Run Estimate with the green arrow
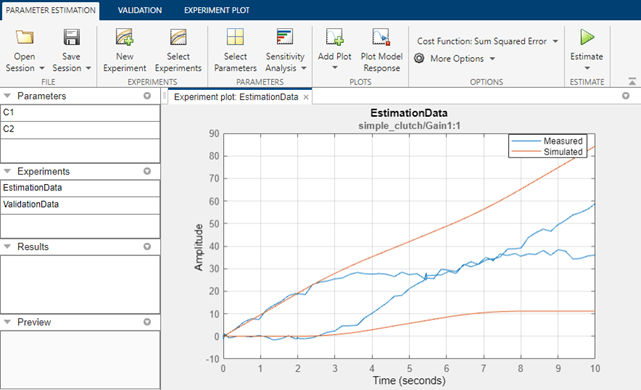 pos(587,37)
